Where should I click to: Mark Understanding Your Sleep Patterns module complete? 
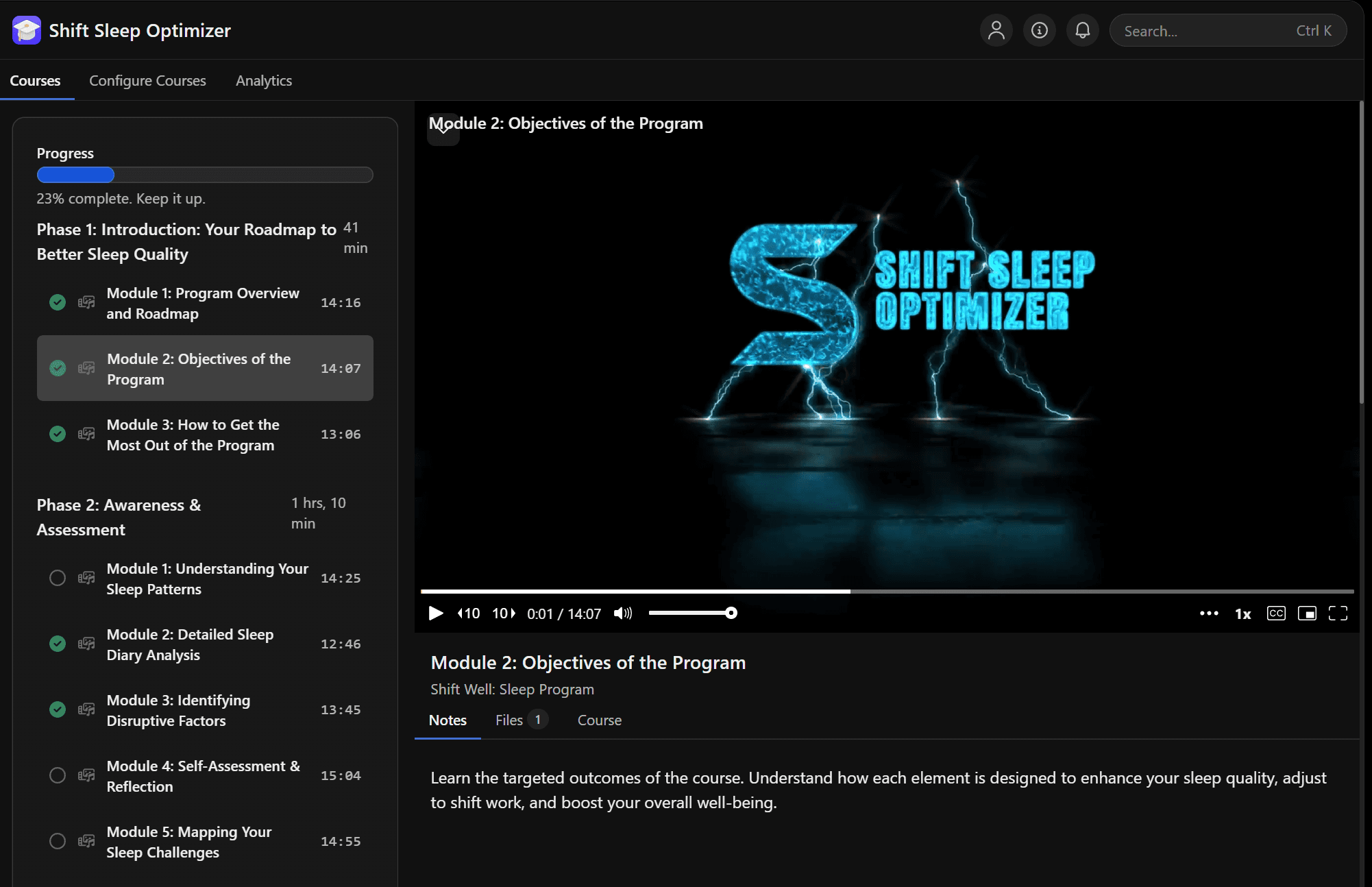58,578
